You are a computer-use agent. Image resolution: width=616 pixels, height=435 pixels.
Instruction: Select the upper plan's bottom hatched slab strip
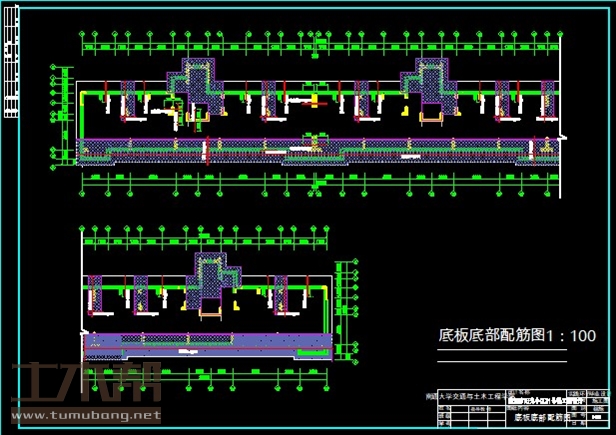[x=310, y=150]
